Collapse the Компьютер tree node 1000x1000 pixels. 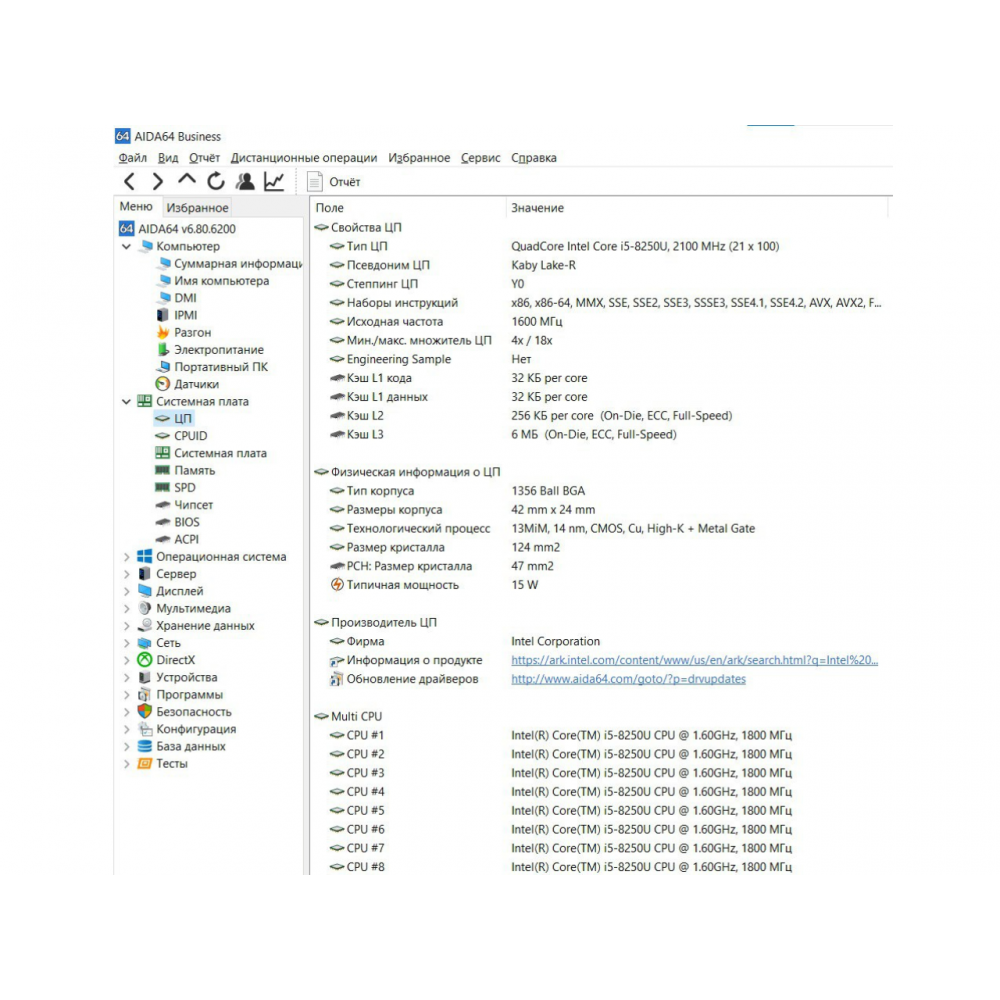[x=127, y=246]
